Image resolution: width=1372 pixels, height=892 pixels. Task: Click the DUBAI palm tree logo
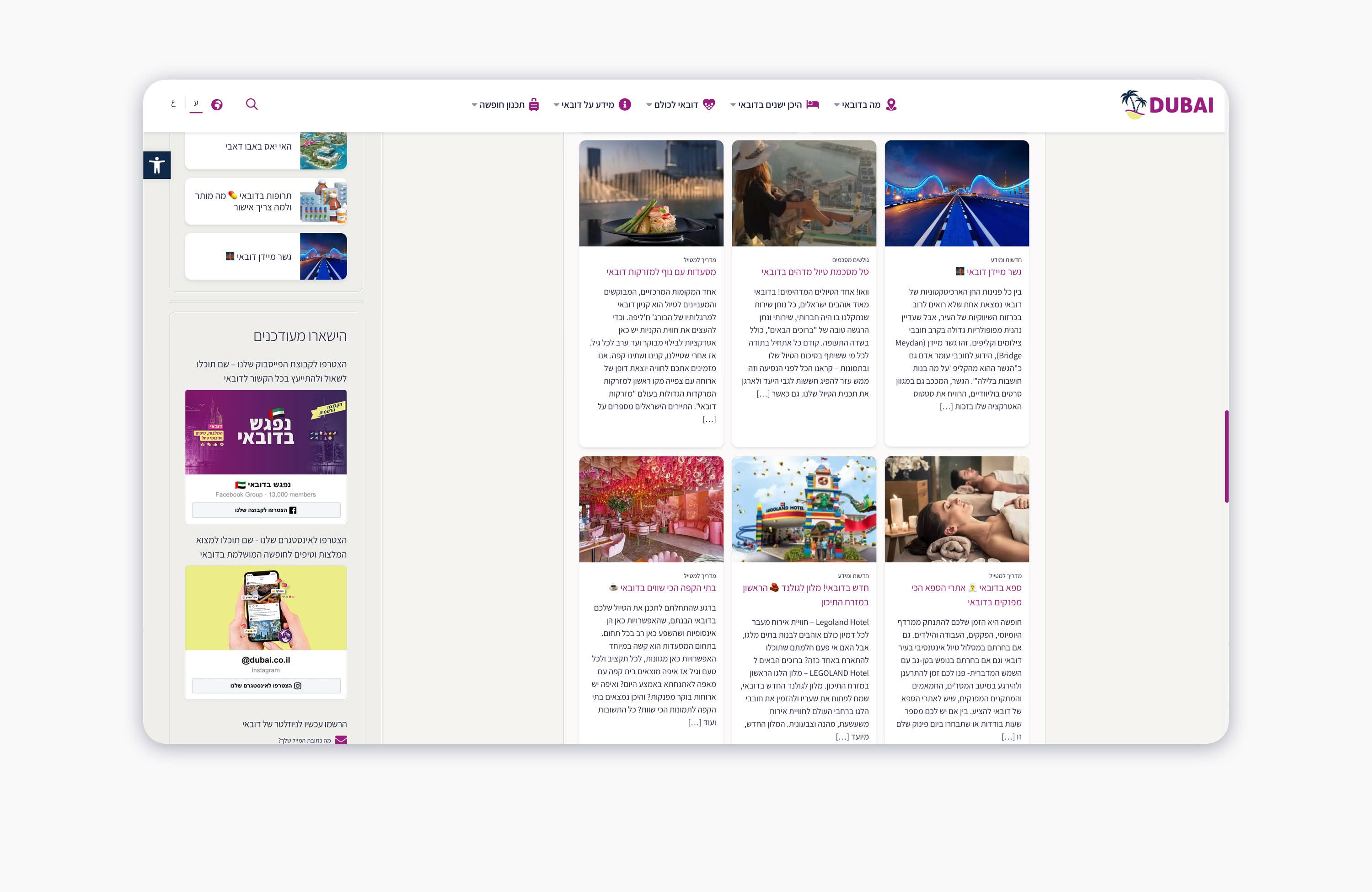point(1167,104)
